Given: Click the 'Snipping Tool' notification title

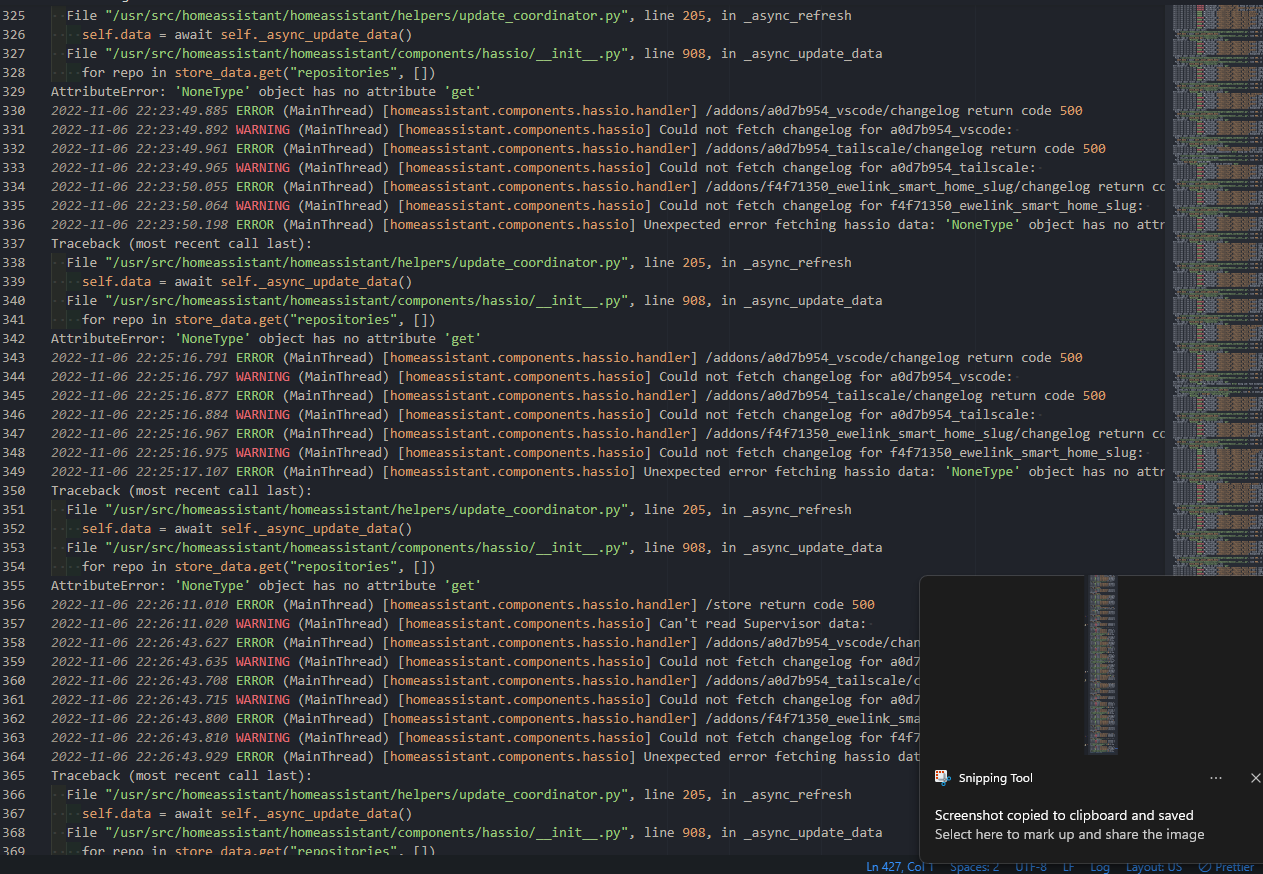Looking at the screenshot, I should pos(995,778).
